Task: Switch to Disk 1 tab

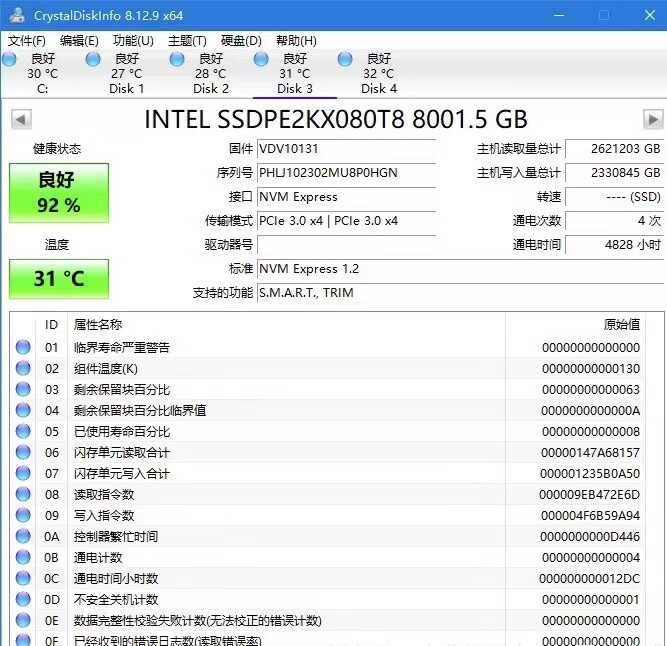Action: click(127, 74)
